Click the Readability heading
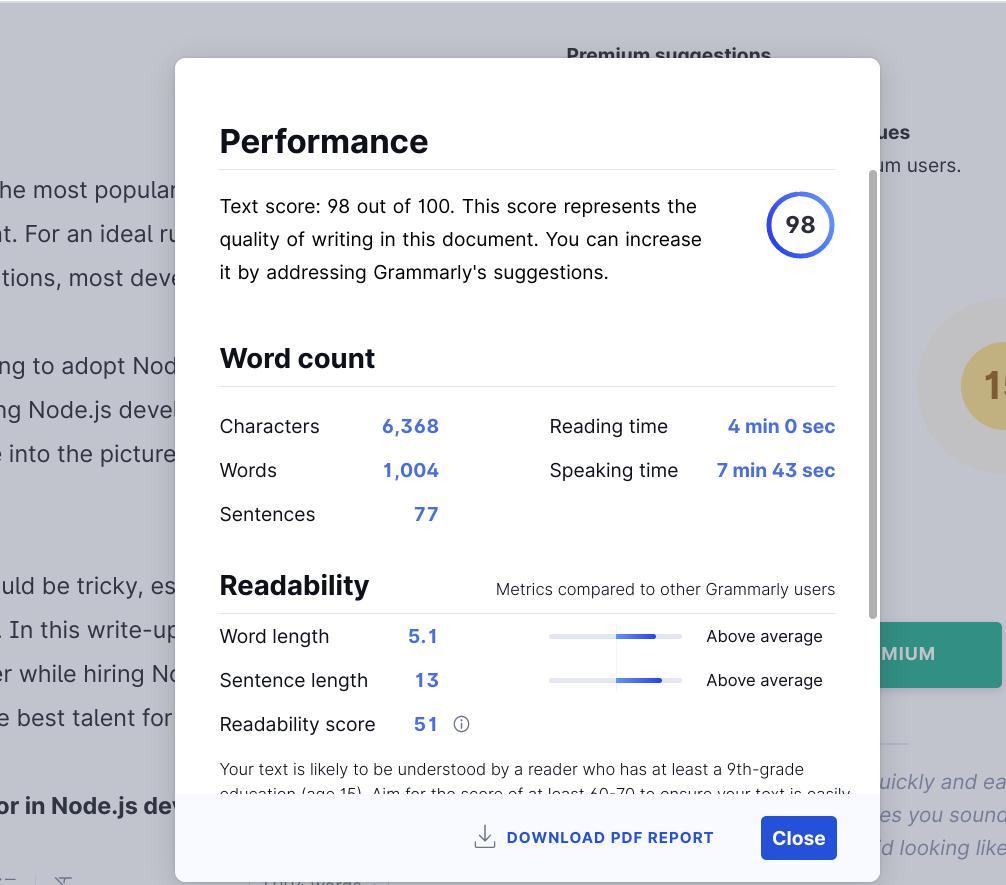 click(x=294, y=585)
